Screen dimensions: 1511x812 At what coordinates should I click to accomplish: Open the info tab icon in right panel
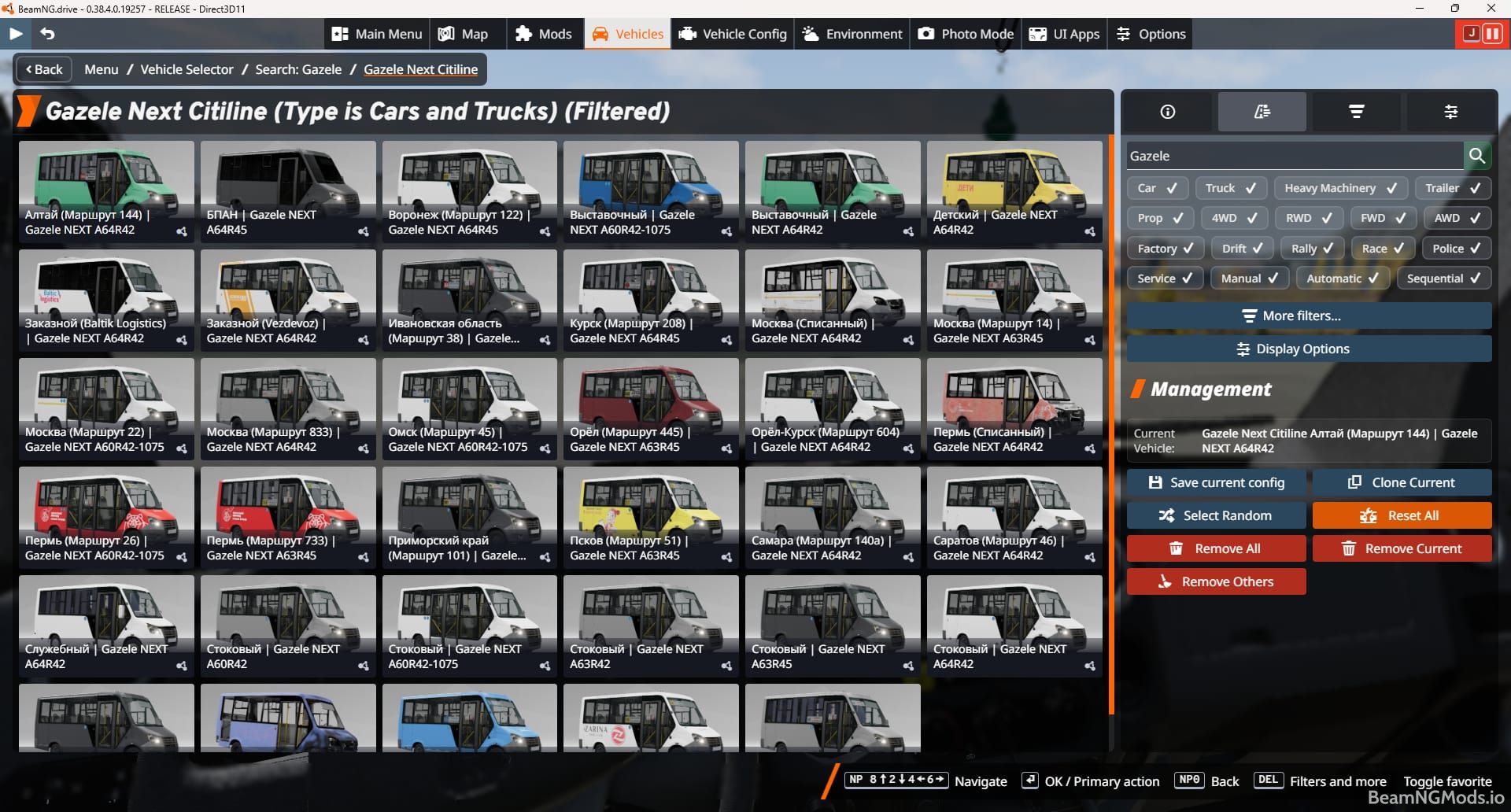(x=1168, y=112)
